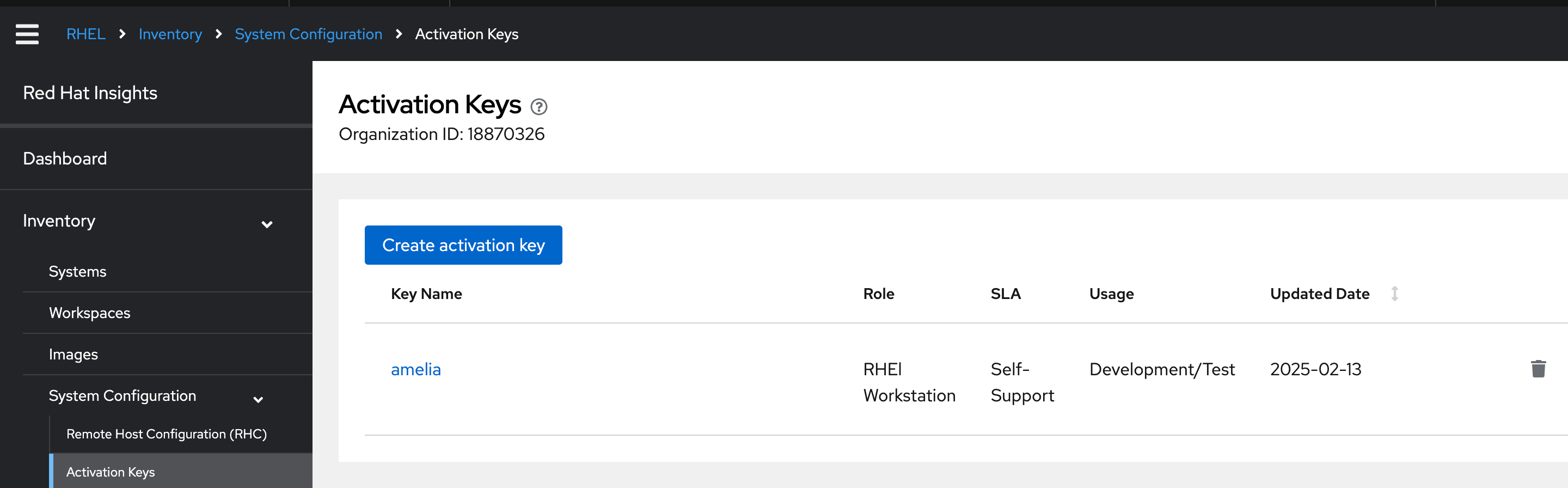The width and height of the screenshot is (1568, 488).
Task: Open the hamburger navigation menu
Action: [x=27, y=34]
